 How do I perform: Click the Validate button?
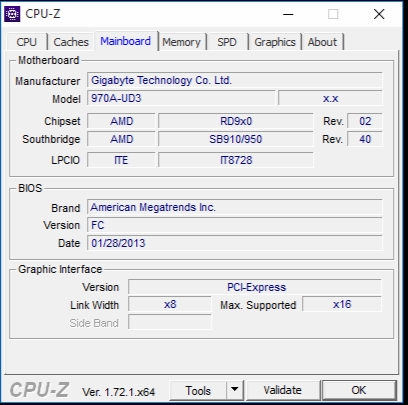(x=282, y=390)
